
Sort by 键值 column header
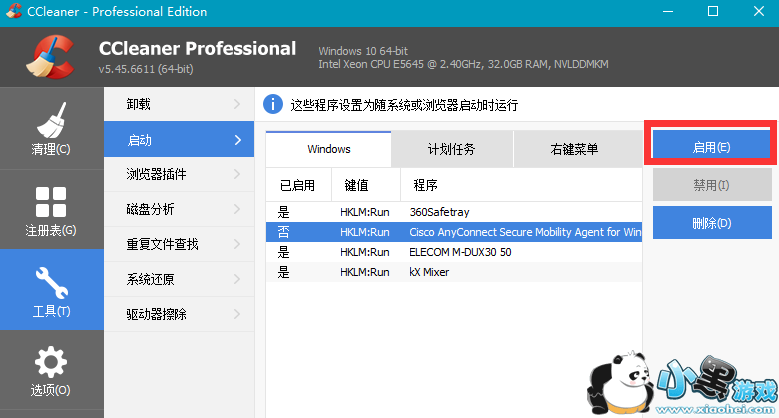(x=366, y=185)
